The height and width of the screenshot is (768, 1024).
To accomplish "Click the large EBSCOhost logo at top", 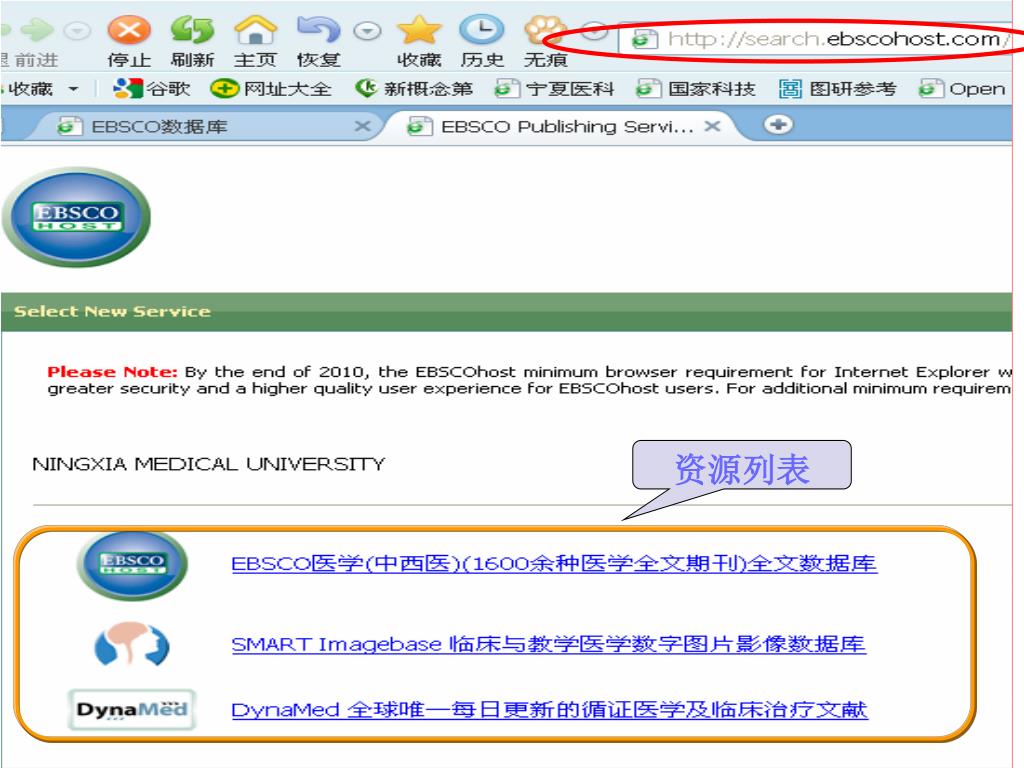I will tap(76, 217).
